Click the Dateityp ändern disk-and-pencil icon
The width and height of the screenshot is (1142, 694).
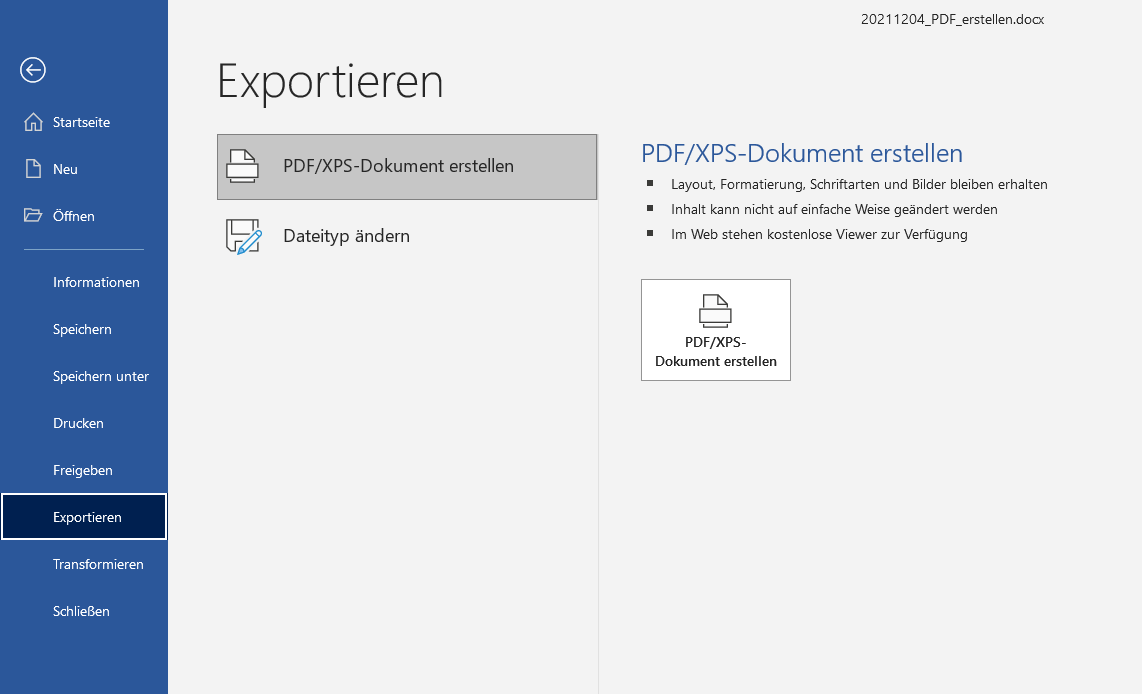(x=243, y=236)
